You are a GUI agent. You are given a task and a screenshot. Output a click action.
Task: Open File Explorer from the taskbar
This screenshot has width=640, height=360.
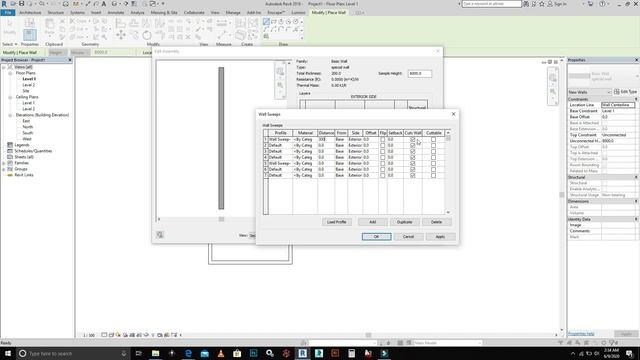pos(156,353)
